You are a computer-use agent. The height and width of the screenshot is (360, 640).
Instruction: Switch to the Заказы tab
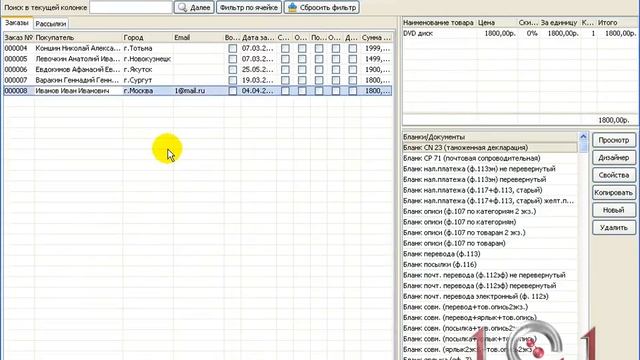pyautogui.click(x=17, y=23)
